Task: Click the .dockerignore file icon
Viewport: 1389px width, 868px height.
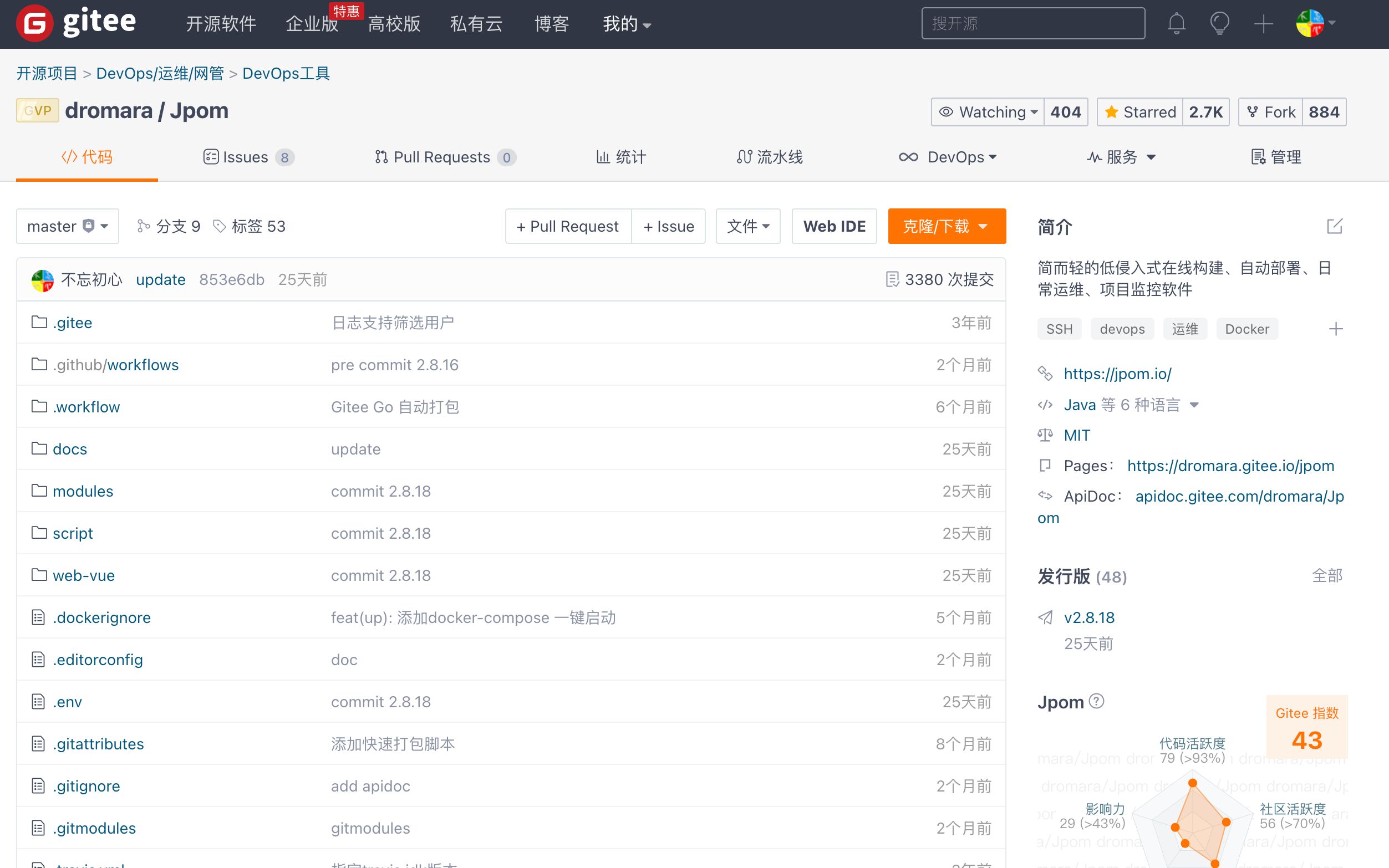Action: 38,617
